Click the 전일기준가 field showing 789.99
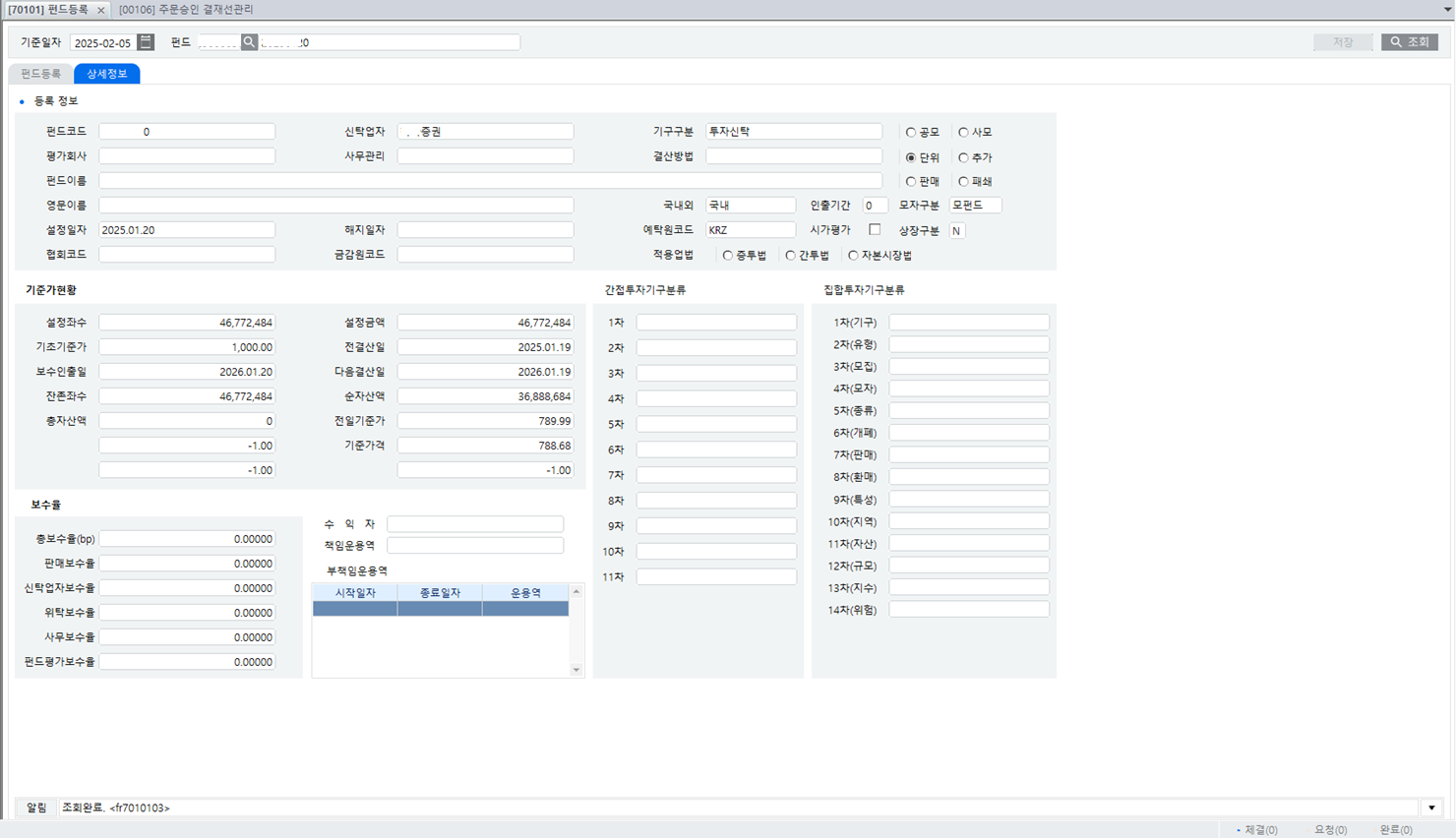This screenshot has height=838, width=1456. [x=485, y=420]
